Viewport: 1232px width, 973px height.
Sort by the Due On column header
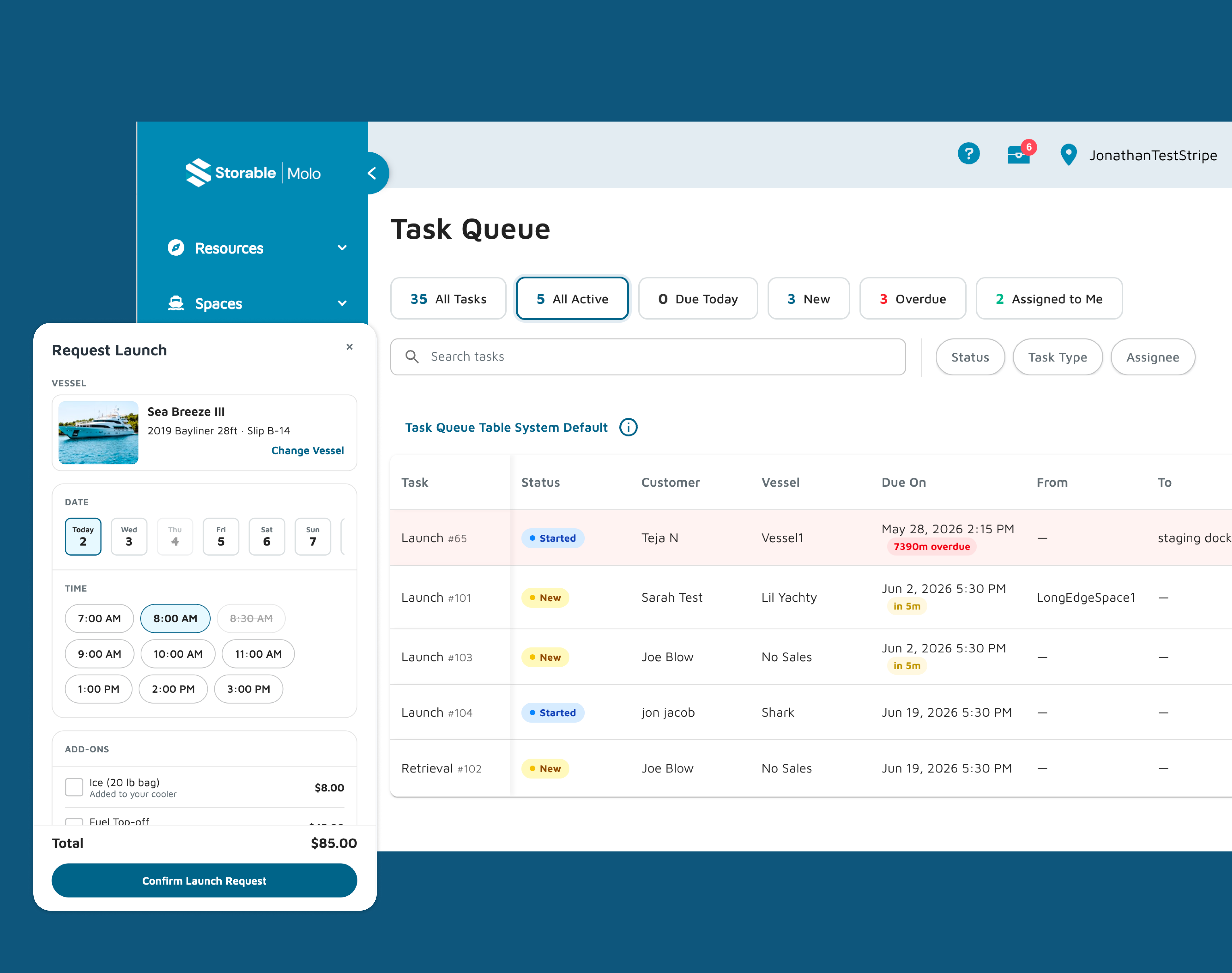click(x=903, y=483)
